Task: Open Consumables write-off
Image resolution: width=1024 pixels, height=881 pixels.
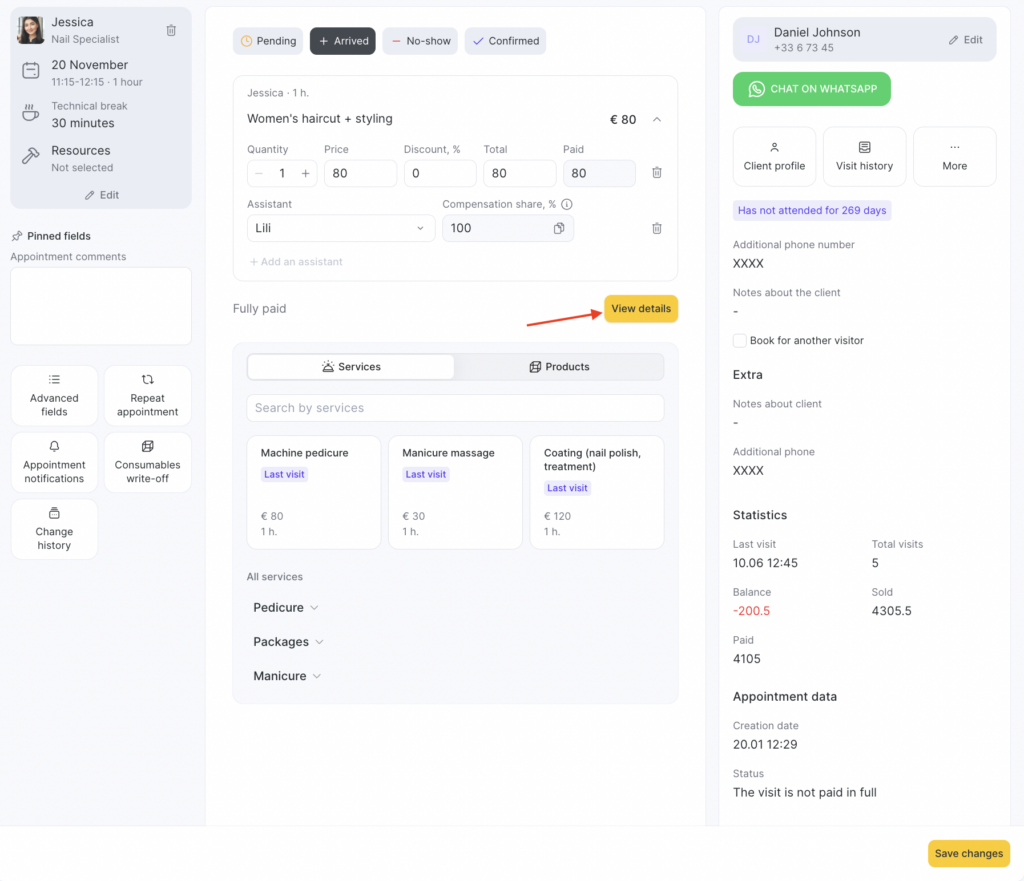Action: [x=147, y=462]
